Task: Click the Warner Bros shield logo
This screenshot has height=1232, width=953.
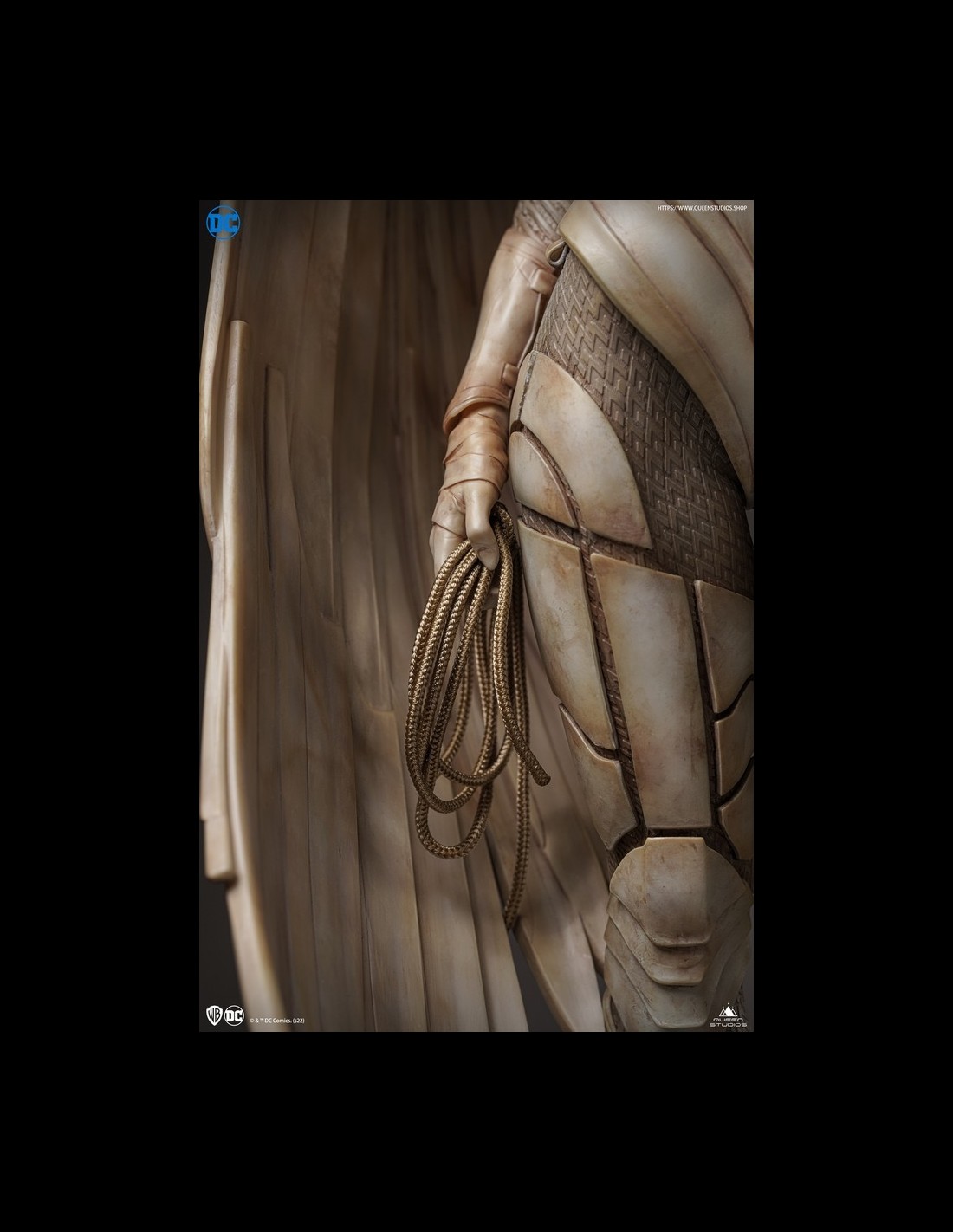Action: point(214,1015)
